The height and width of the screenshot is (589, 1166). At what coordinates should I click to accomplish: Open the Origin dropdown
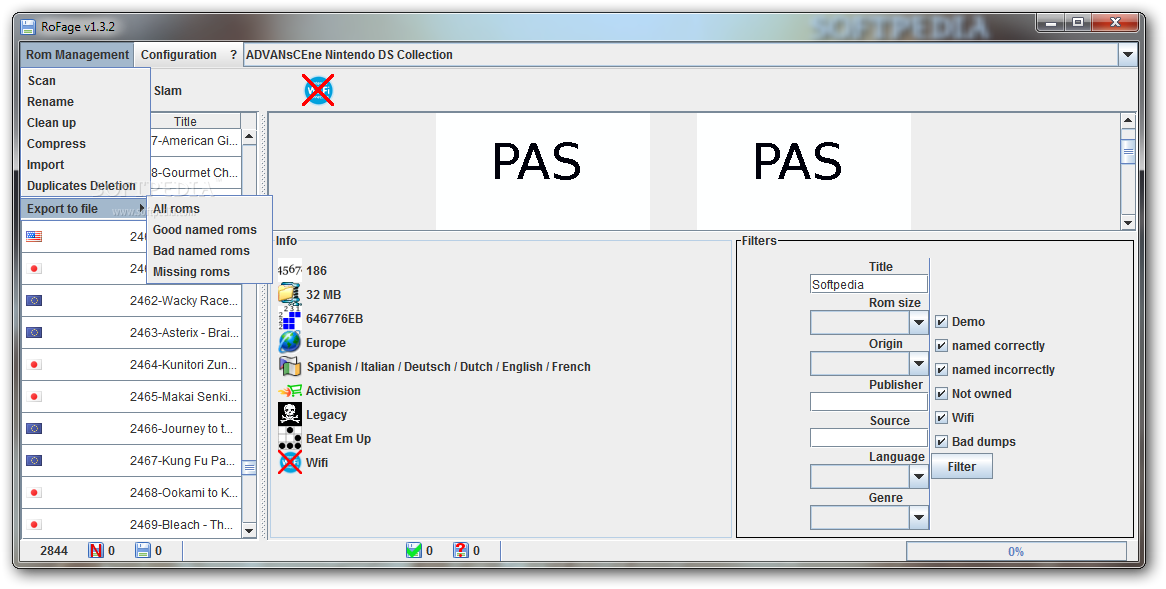tap(918, 364)
